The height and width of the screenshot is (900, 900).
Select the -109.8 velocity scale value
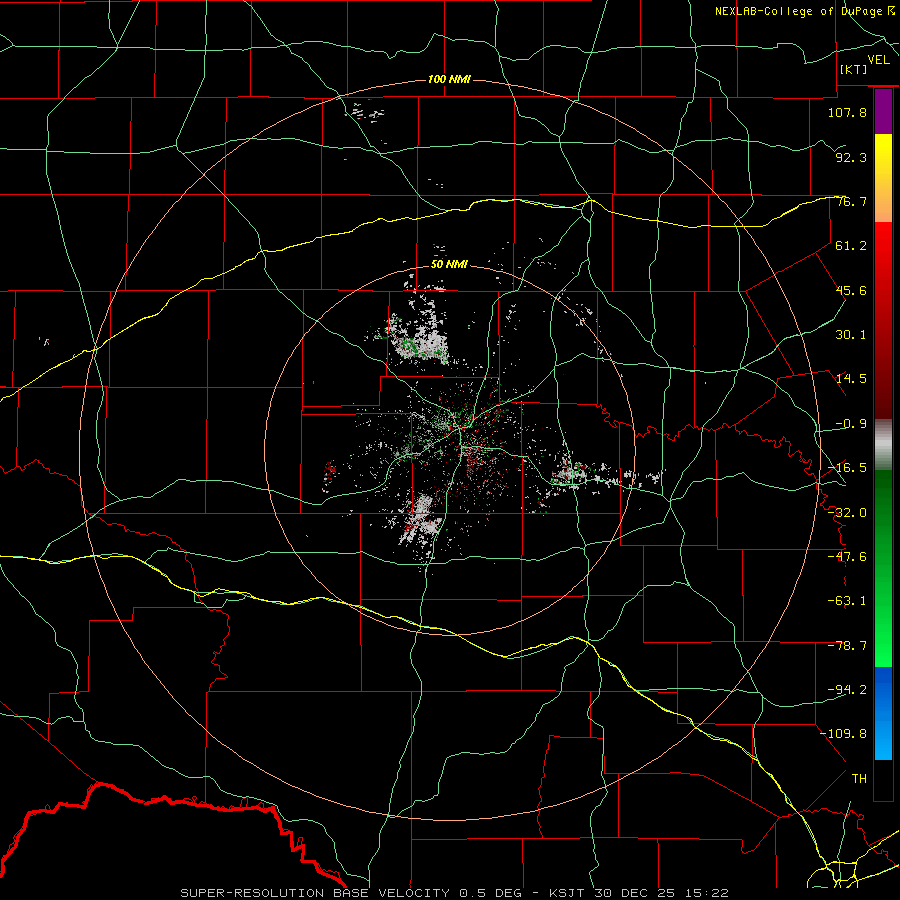click(x=843, y=734)
